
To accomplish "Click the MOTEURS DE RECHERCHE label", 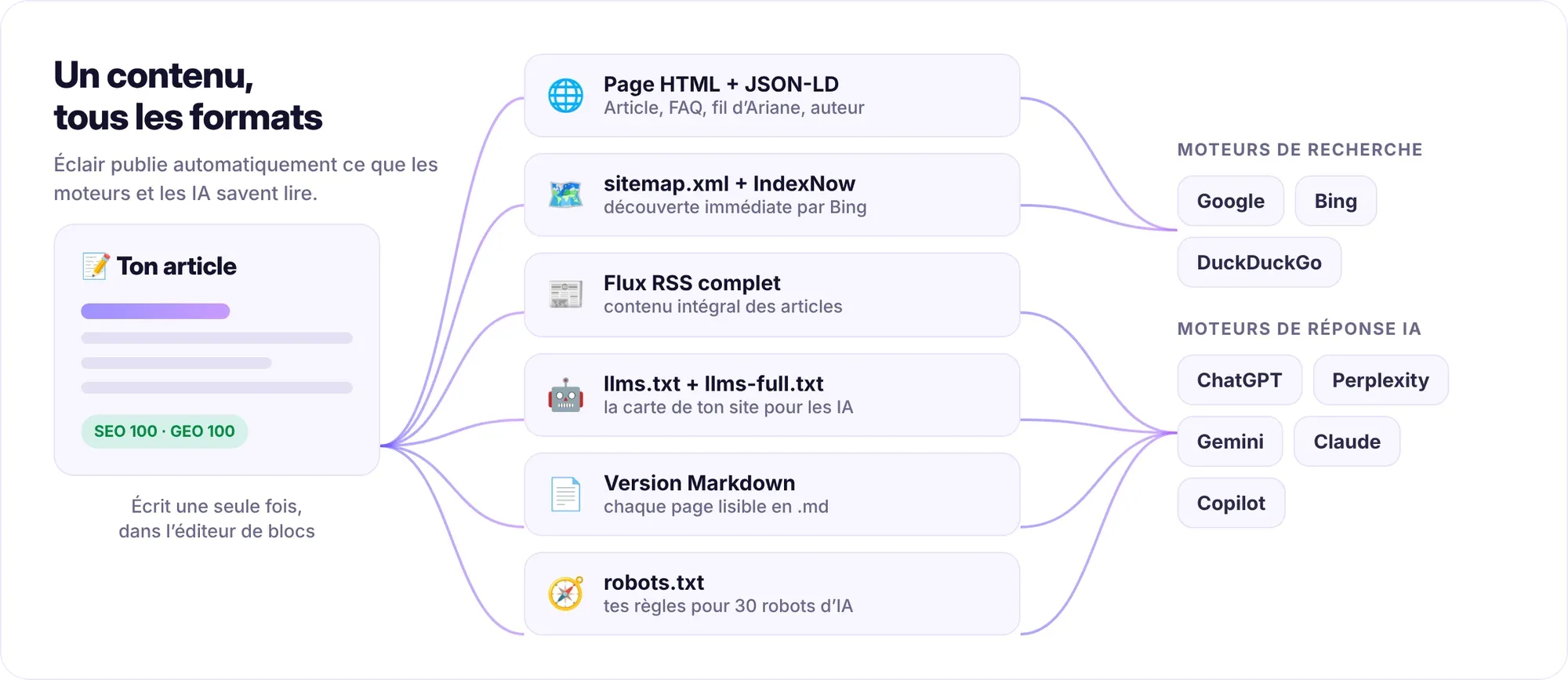I will click(1300, 150).
